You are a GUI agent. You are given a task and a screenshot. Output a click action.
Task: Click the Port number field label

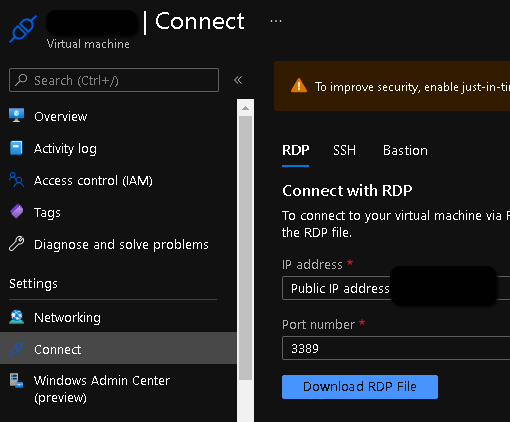318,325
